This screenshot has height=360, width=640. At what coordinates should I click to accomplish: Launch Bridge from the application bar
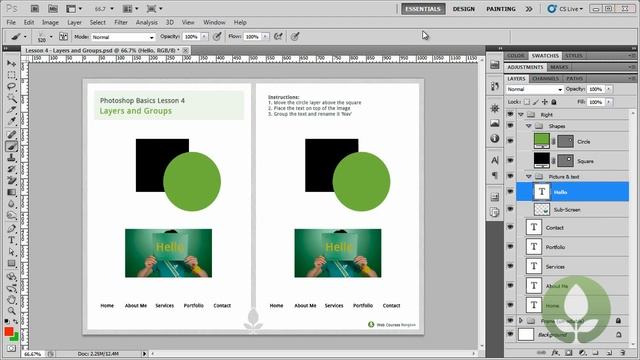35,9
